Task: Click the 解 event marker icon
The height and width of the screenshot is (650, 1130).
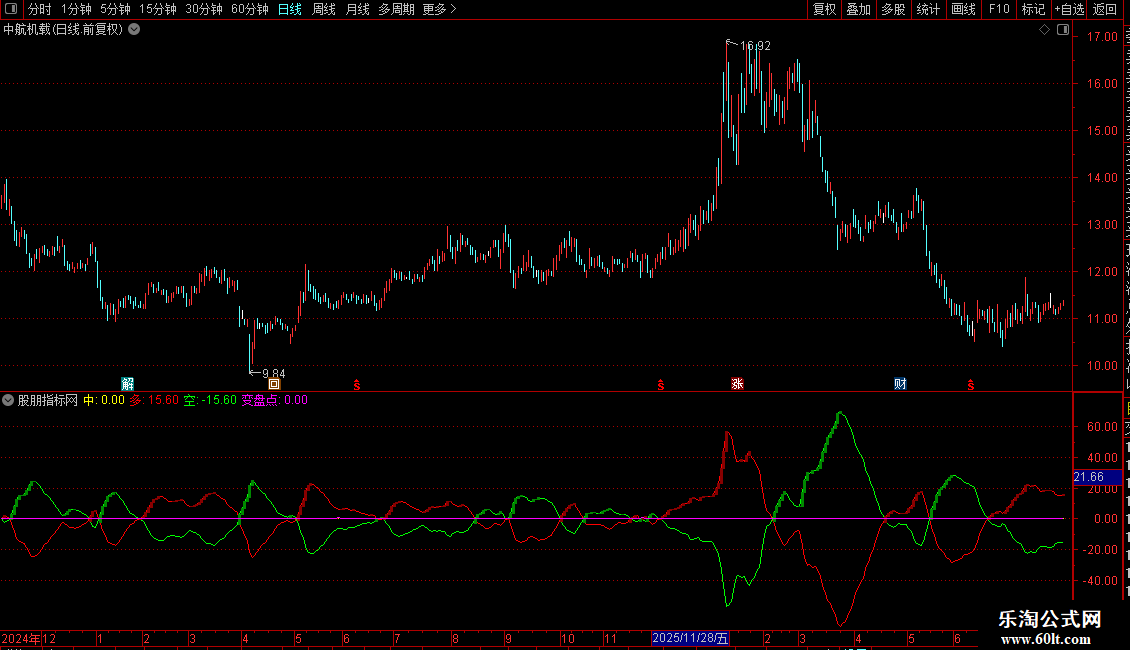Action: coord(128,383)
